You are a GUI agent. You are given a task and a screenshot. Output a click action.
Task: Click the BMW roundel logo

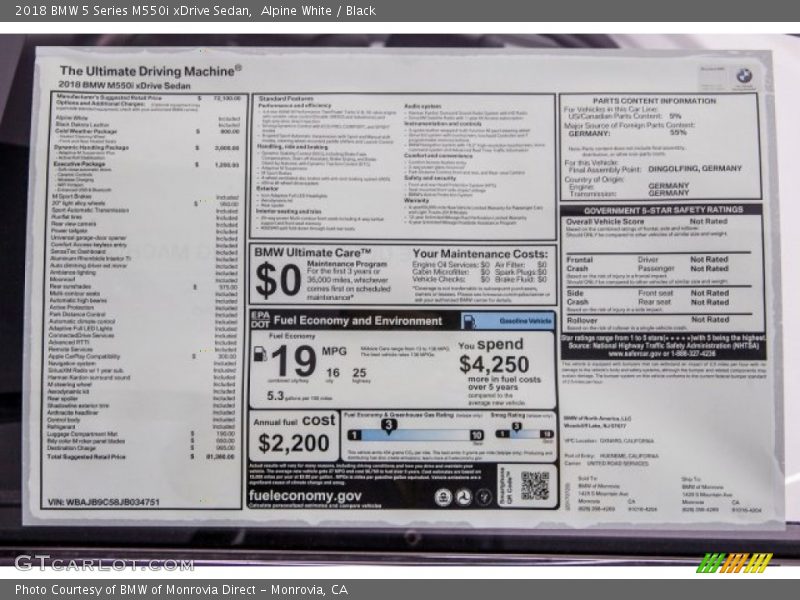click(744, 76)
